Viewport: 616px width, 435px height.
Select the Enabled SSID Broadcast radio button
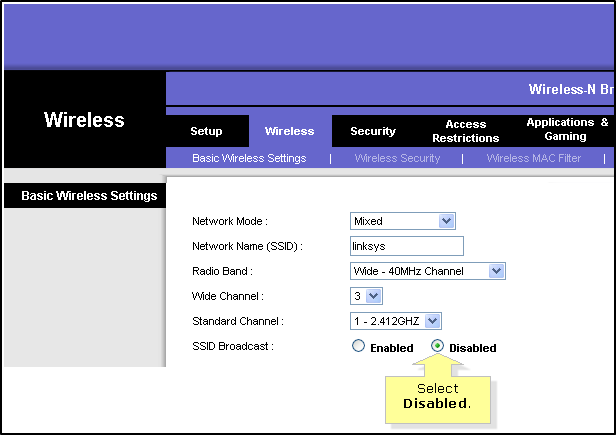358,346
